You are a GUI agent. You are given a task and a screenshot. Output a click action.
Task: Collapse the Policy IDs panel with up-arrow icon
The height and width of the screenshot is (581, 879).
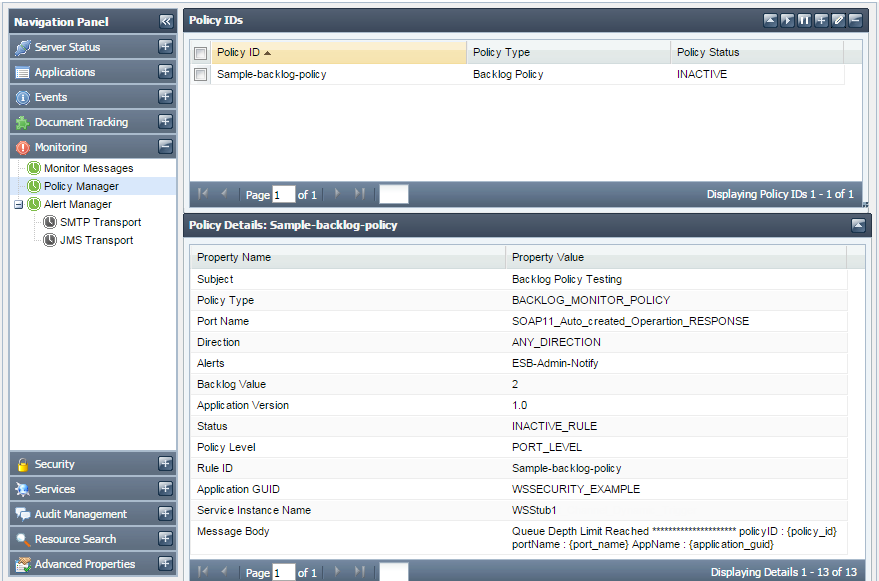[x=770, y=20]
